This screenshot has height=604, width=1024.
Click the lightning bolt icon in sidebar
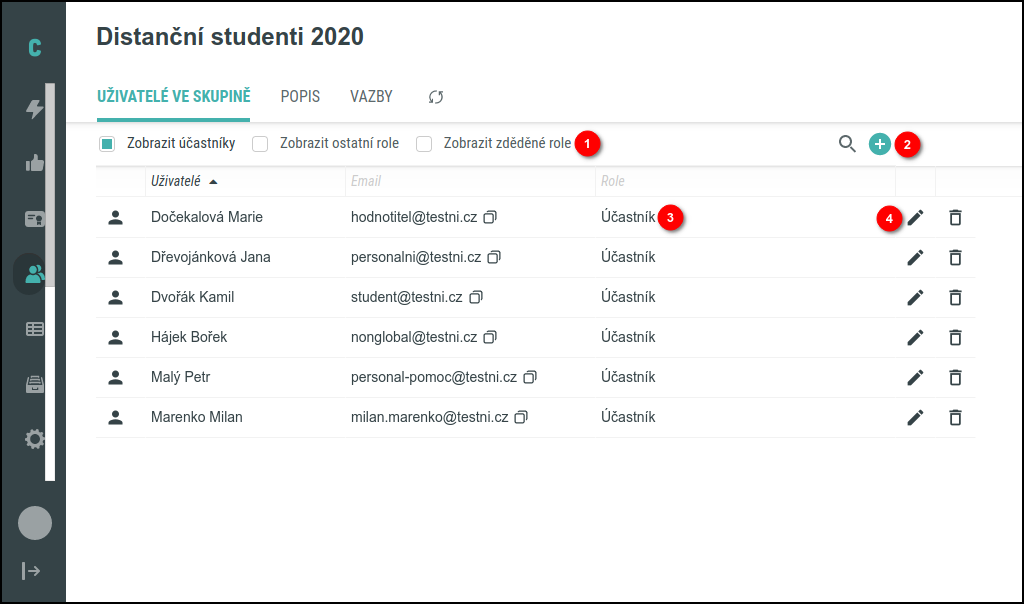(35, 109)
